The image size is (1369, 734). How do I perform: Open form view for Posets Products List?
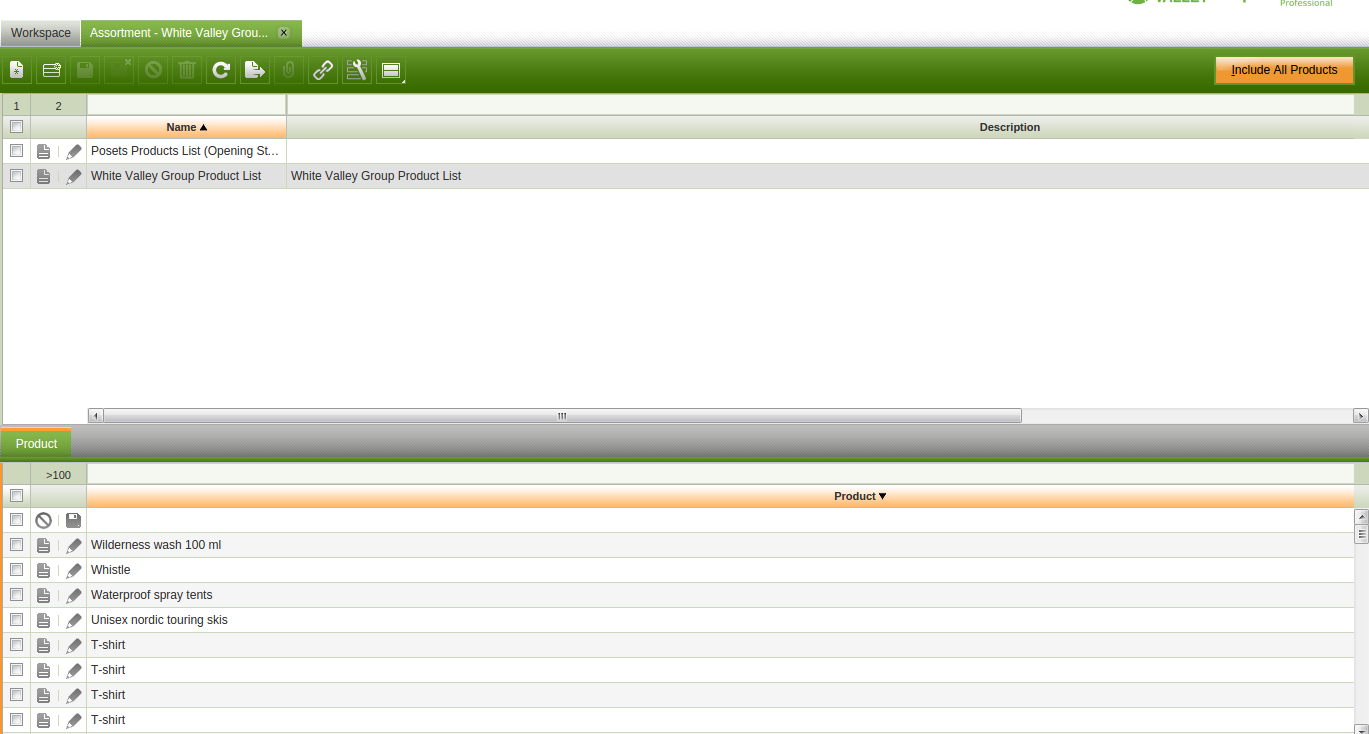click(43, 152)
